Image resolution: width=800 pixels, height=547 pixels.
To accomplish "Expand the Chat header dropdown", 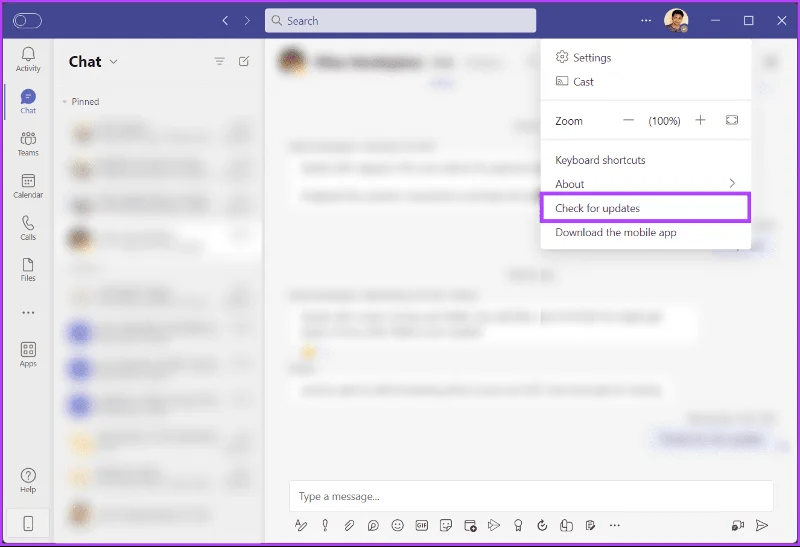I will click(114, 62).
